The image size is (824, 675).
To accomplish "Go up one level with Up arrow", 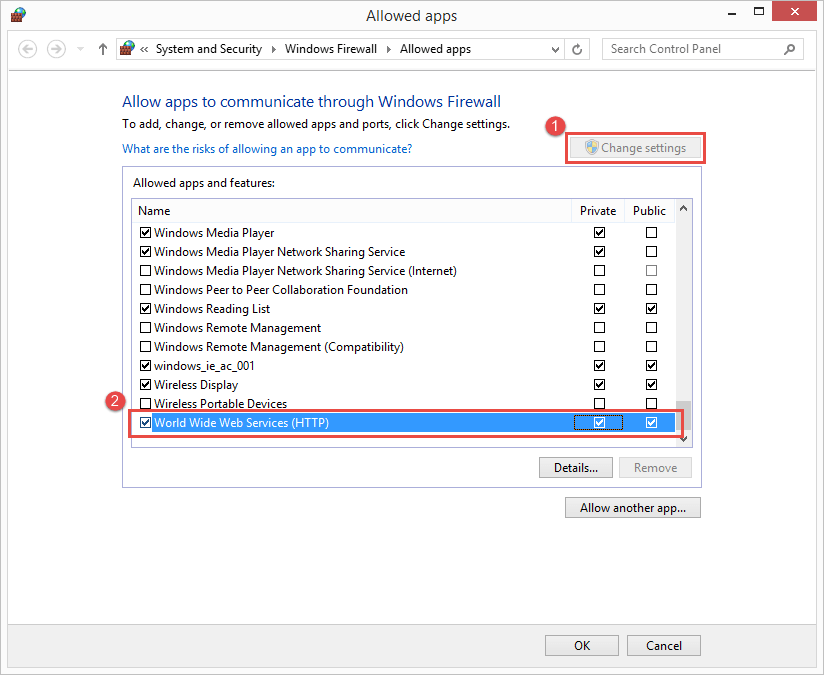I will tap(103, 49).
